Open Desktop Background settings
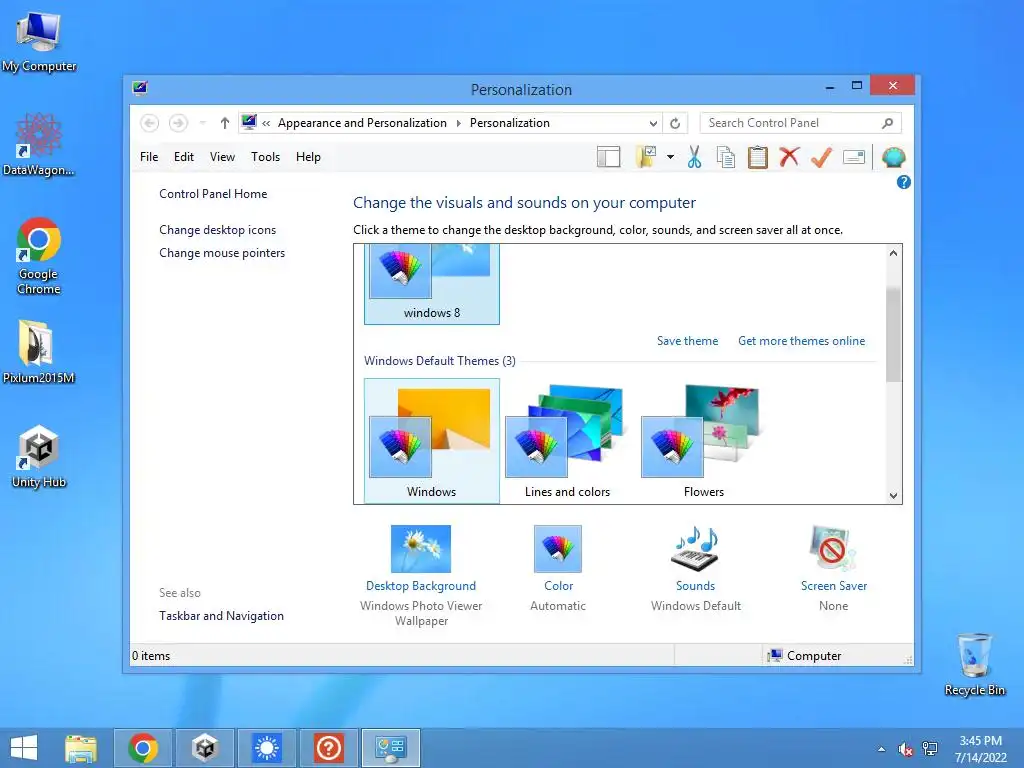Image resolution: width=1024 pixels, height=768 pixels. [421, 586]
